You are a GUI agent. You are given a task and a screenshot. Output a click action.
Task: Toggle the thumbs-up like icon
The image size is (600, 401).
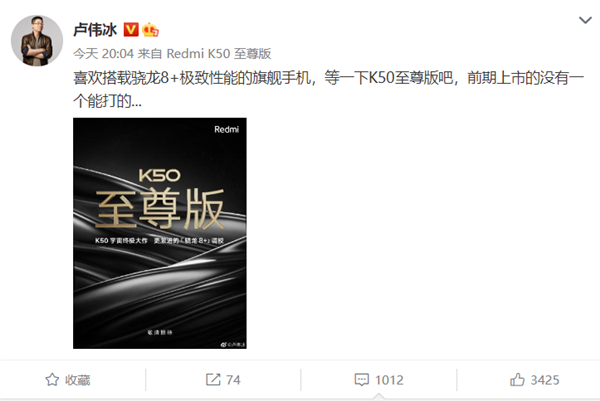[x=517, y=380]
